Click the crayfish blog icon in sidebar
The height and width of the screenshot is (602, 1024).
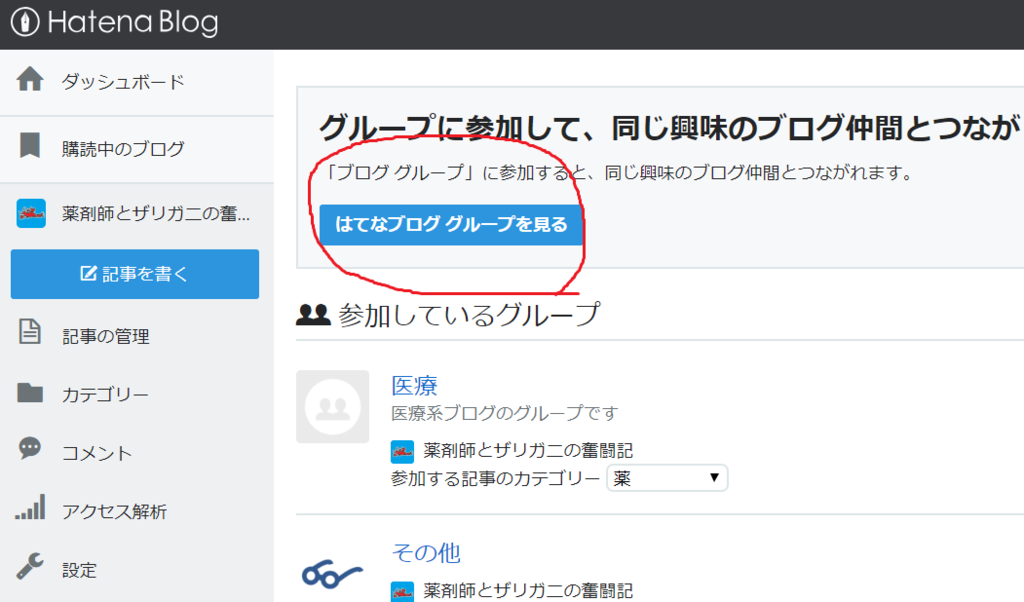31,214
